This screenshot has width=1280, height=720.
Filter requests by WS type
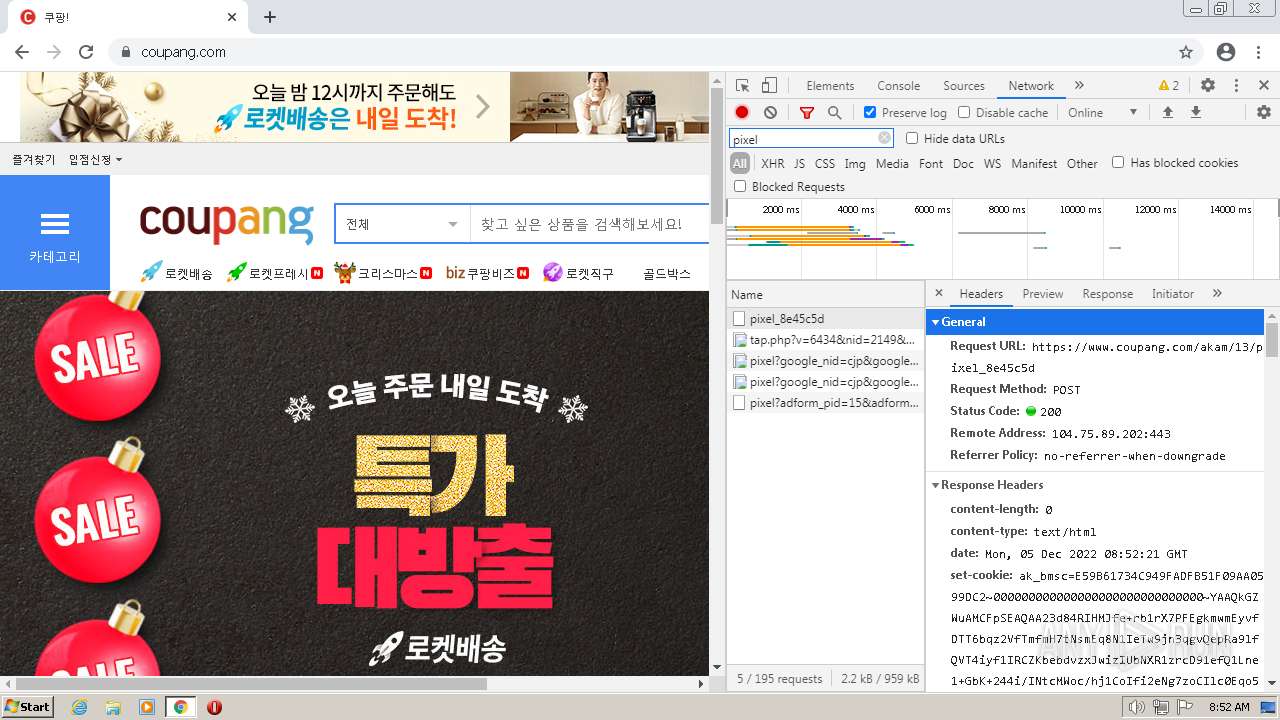point(992,164)
